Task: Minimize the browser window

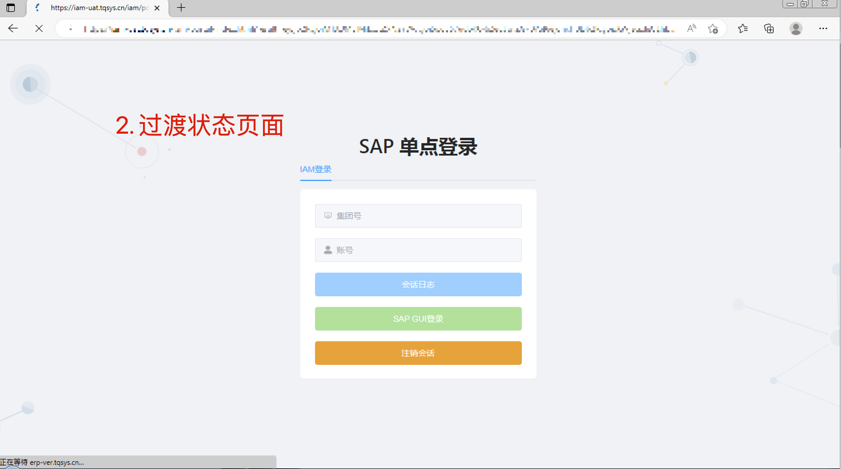Action: pyautogui.click(x=790, y=4)
